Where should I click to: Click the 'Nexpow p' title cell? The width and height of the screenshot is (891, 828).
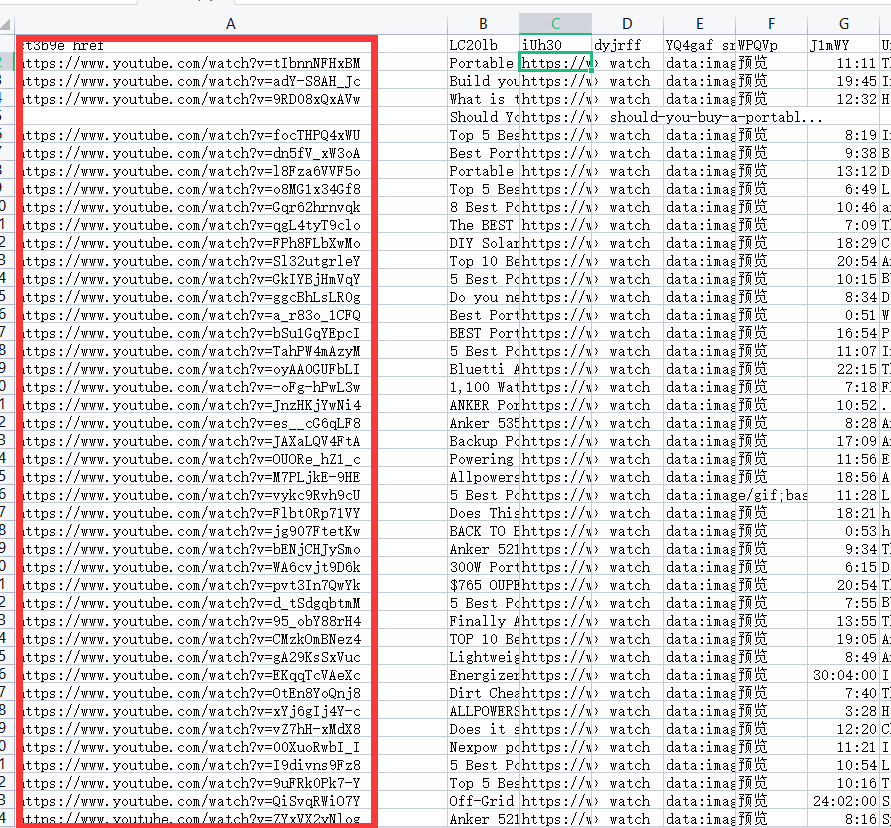(x=483, y=747)
